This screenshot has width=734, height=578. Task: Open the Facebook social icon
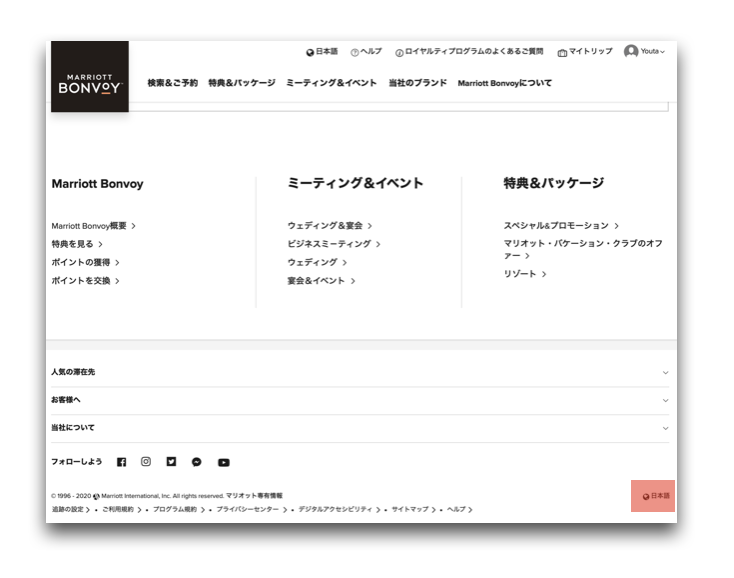click(122, 462)
